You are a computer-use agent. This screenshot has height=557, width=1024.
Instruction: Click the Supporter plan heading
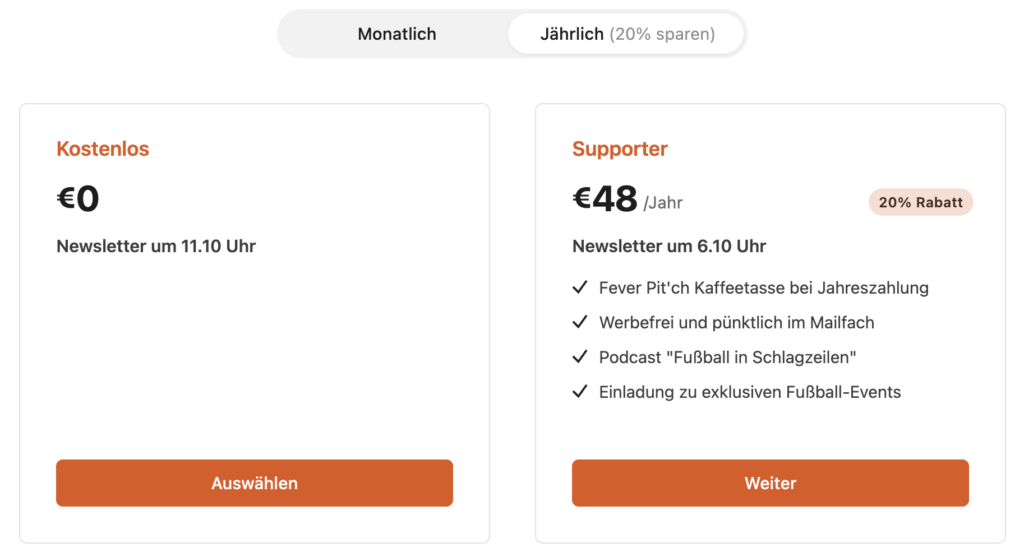[620, 149]
